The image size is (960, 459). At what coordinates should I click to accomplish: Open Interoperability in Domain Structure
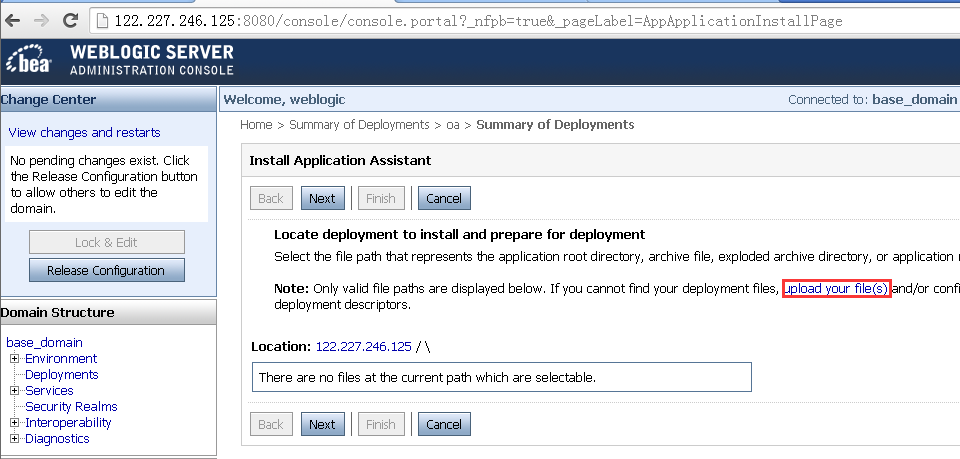(x=68, y=422)
